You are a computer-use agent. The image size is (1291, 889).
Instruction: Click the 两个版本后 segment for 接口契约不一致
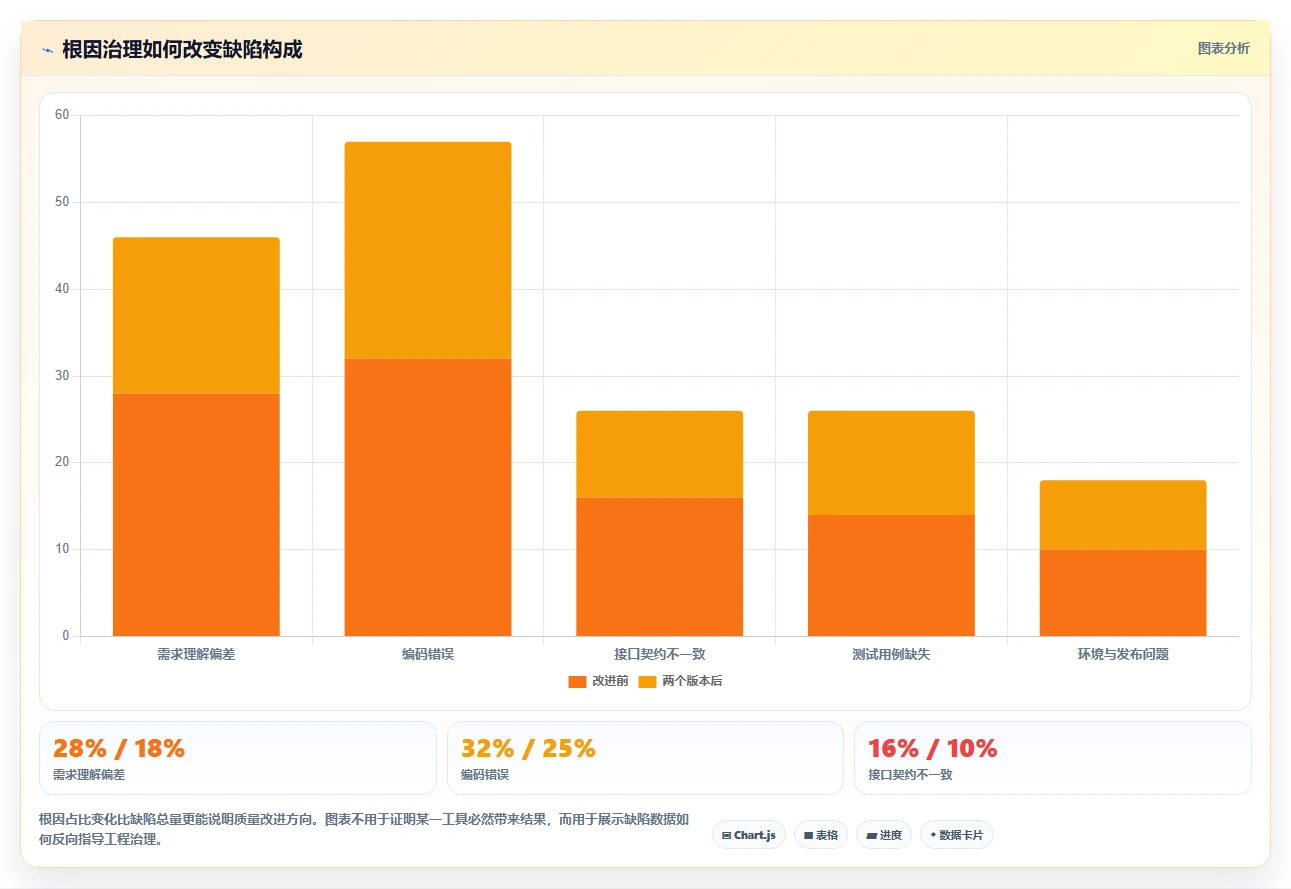coord(660,454)
